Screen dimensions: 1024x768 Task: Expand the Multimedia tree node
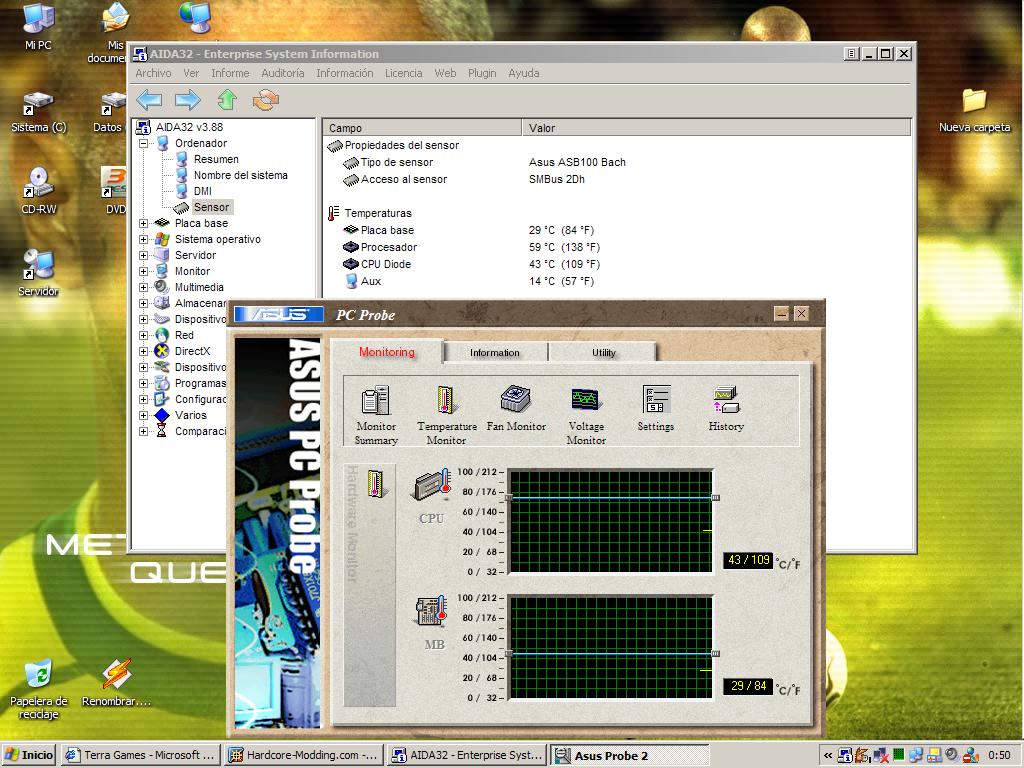(144, 287)
